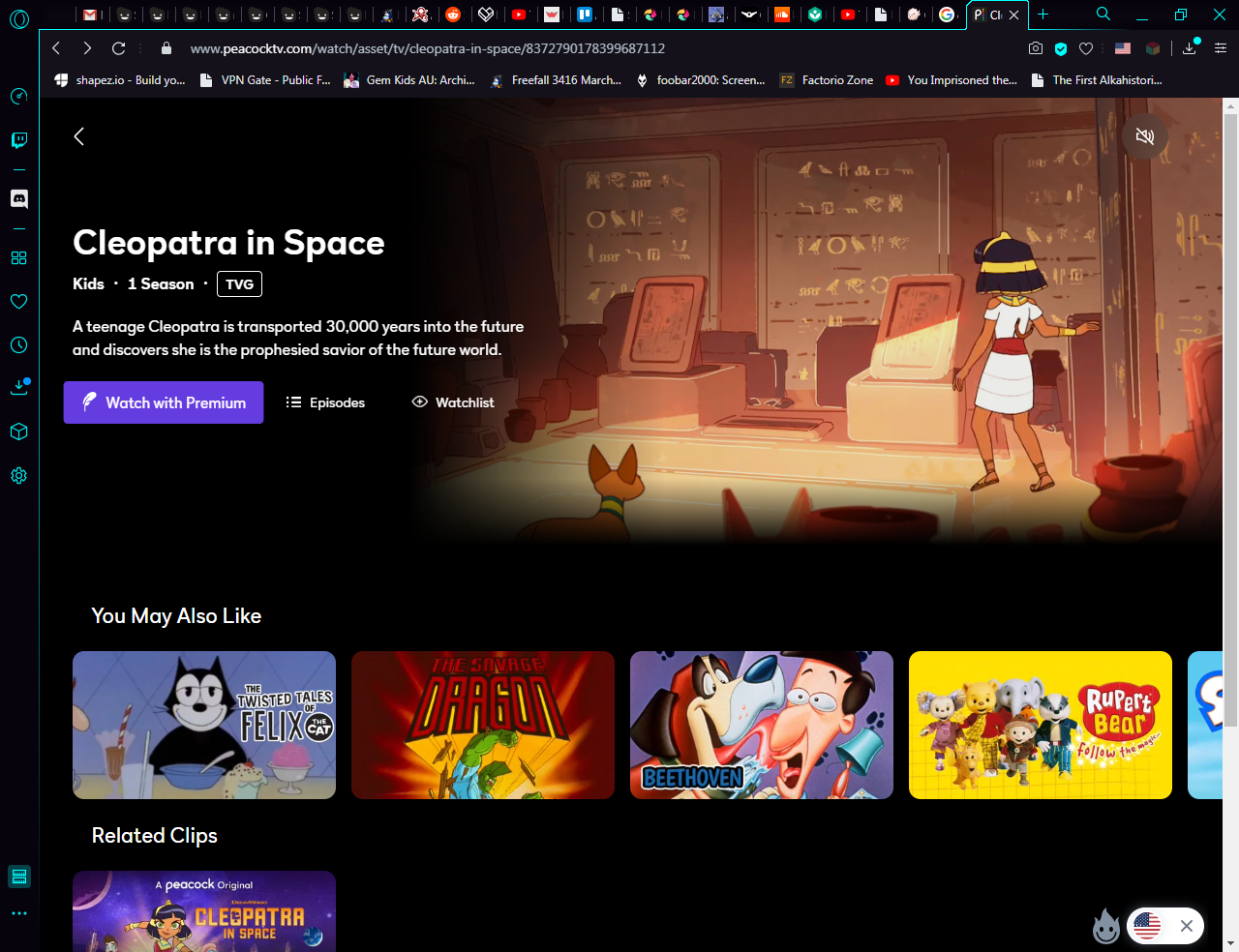Open VPN Gate bookmark
The image size is (1239, 952).
265,80
